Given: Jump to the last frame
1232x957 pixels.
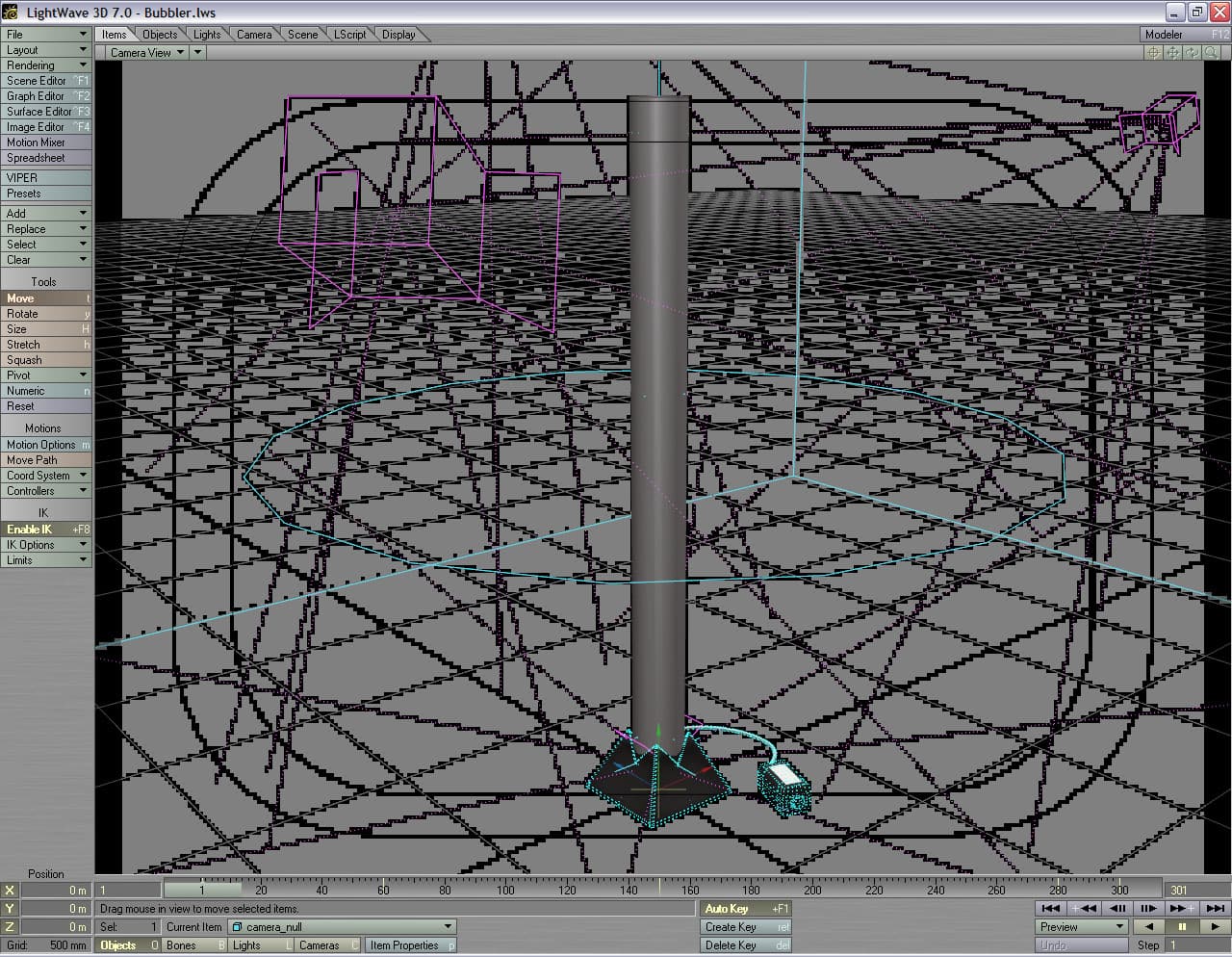Looking at the screenshot, I should point(1214,908).
